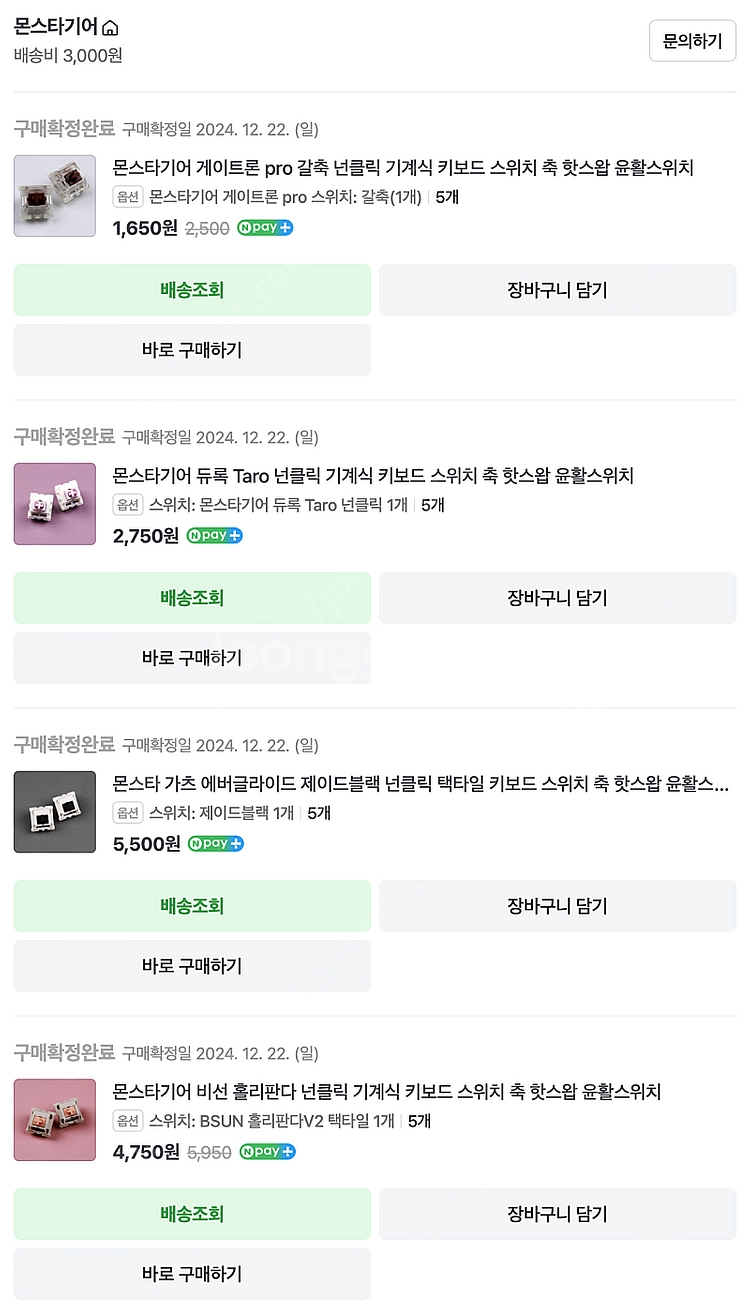Add the 듀록 Taro switch to cart

[557, 598]
